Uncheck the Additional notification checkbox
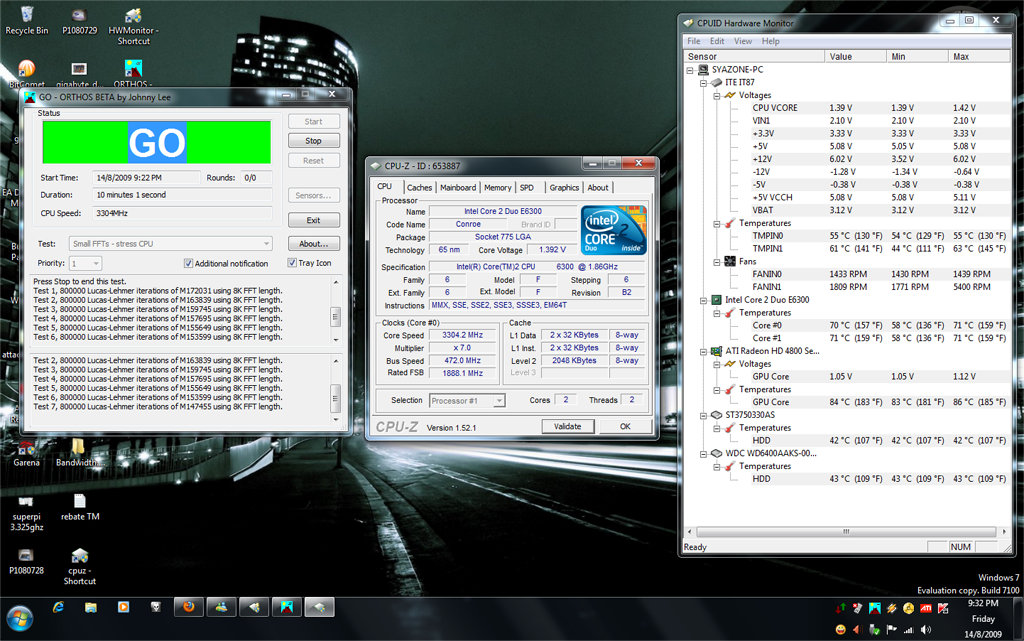The width and height of the screenshot is (1024, 641). click(x=188, y=264)
